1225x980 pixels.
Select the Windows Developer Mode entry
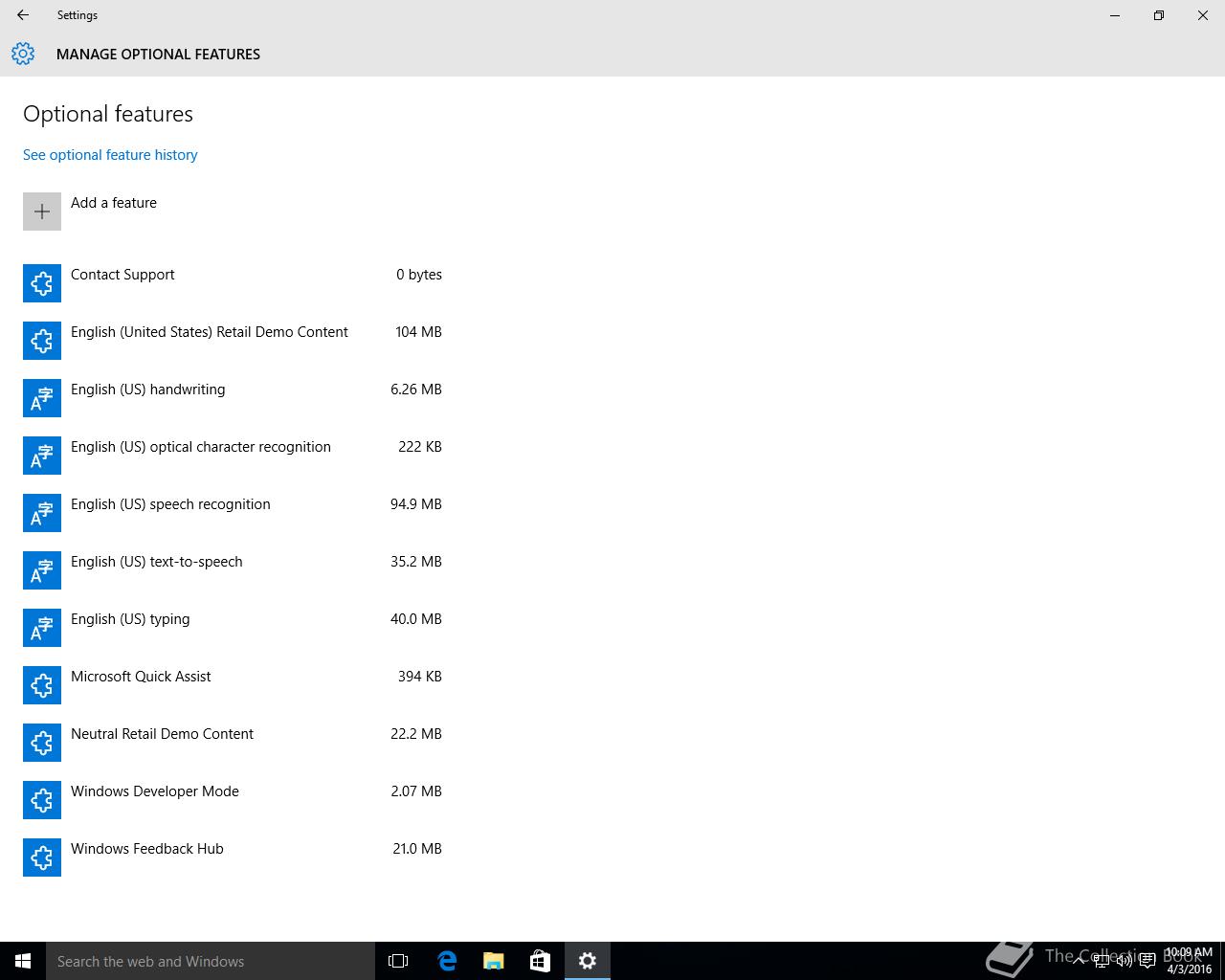click(x=155, y=791)
